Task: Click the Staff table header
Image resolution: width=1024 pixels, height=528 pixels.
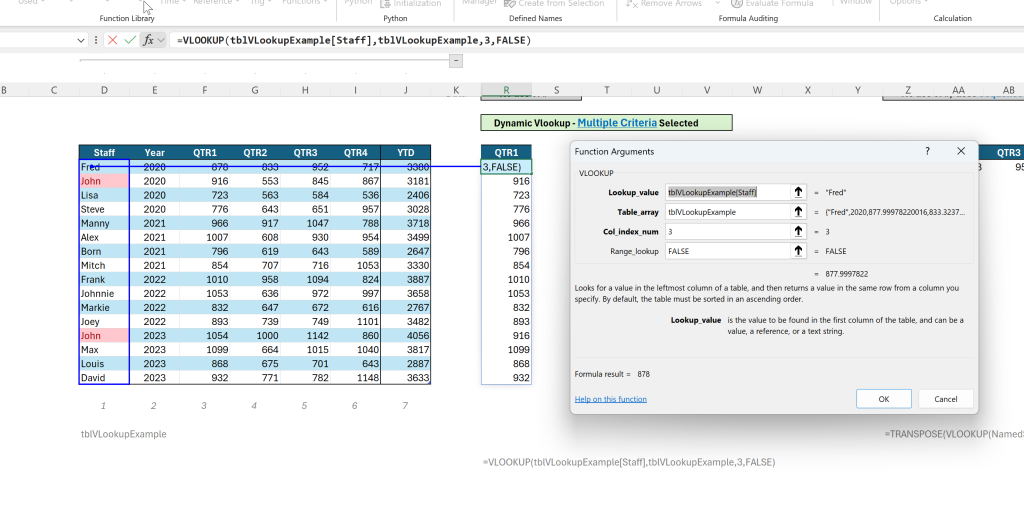Action: click(x=104, y=153)
